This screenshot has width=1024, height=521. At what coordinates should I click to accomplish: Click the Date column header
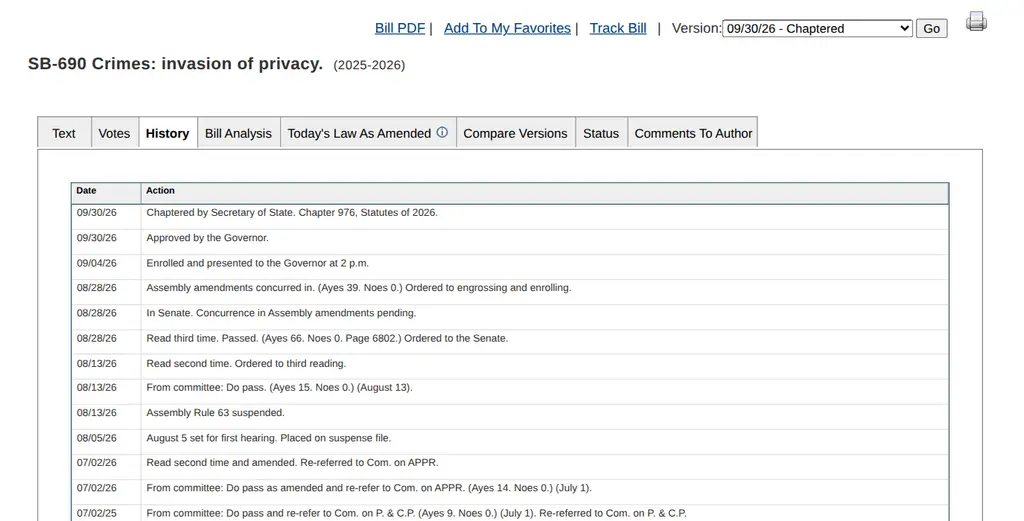[106, 191]
